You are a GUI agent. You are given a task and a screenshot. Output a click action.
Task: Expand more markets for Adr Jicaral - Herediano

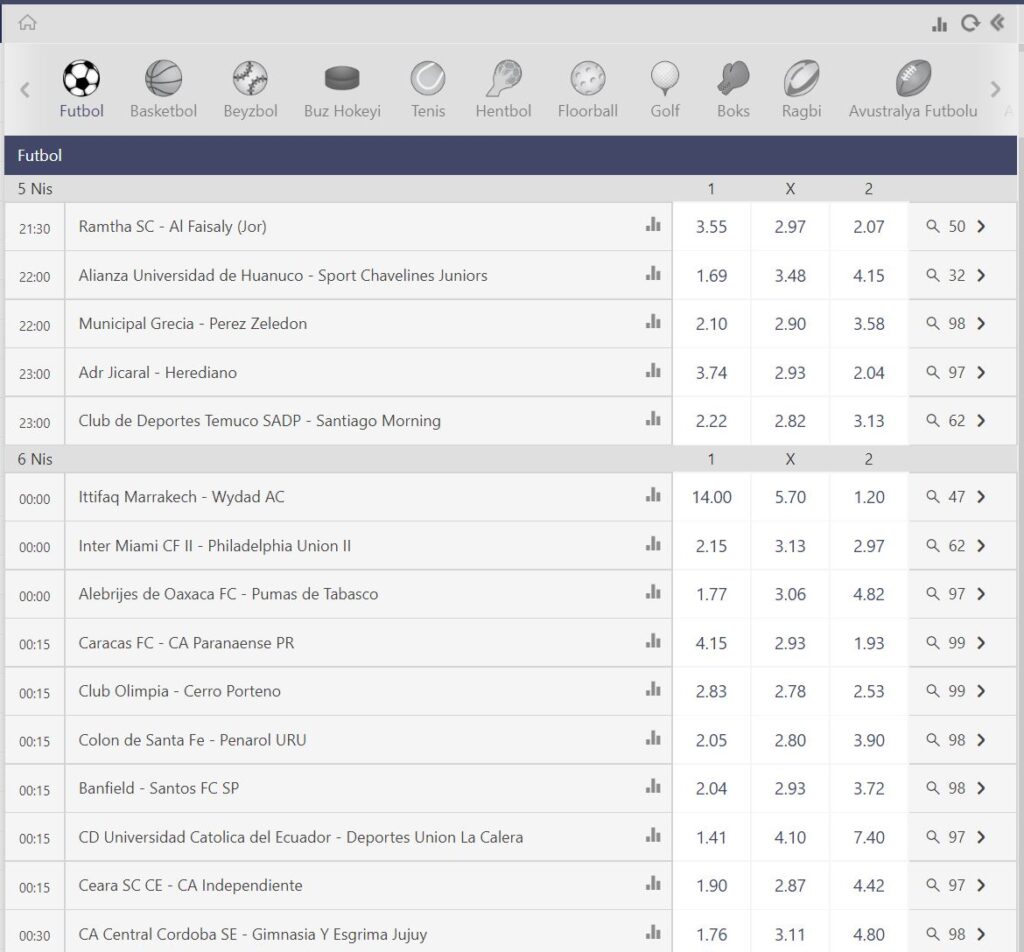(957, 373)
